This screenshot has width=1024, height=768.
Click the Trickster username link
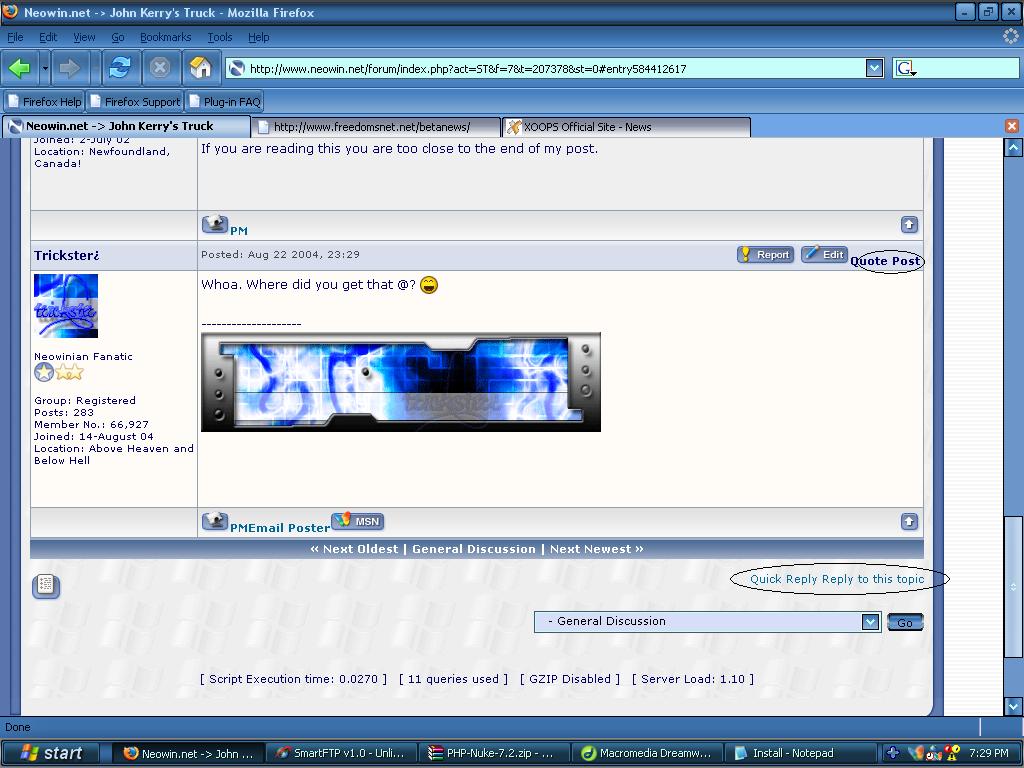[66, 255]
